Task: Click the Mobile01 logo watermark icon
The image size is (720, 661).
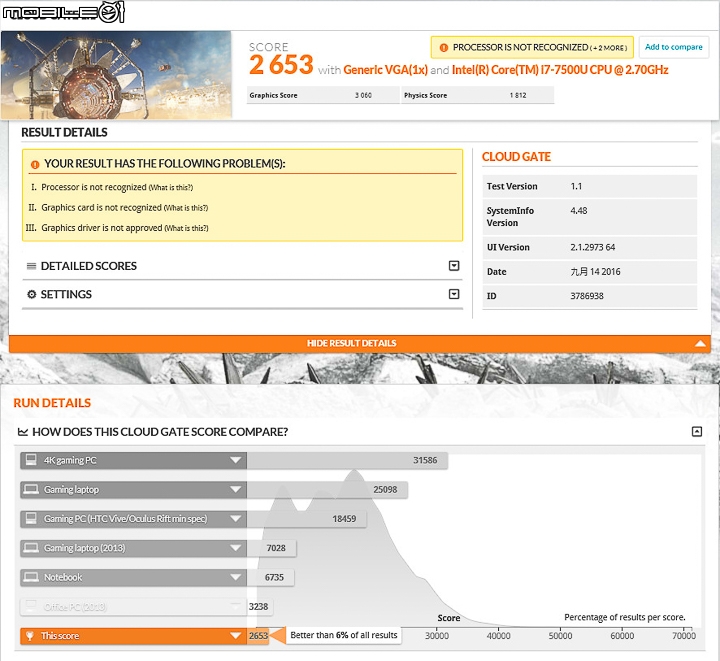Action: pos(63,12)
